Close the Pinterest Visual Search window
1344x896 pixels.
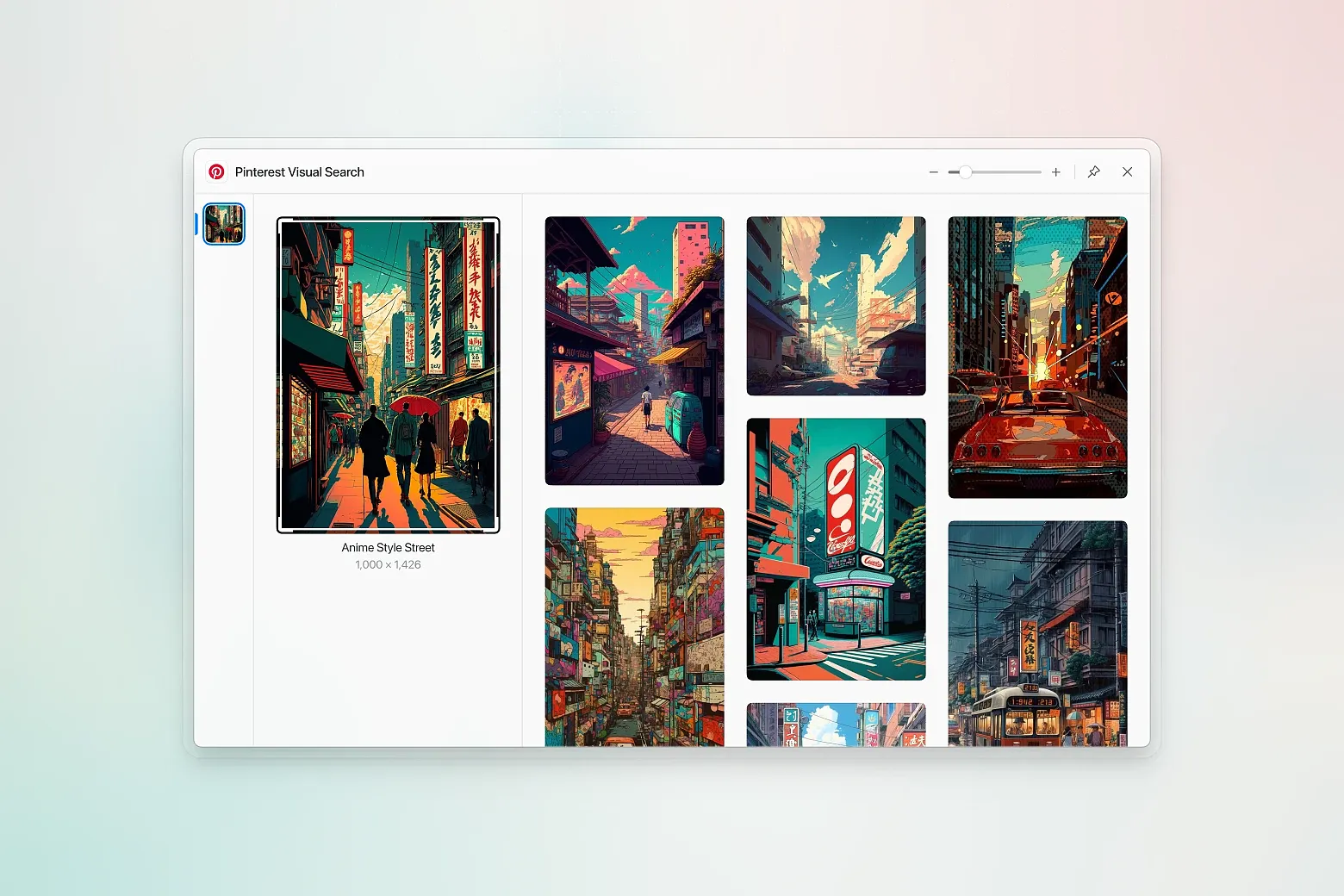pos(1127,171)
